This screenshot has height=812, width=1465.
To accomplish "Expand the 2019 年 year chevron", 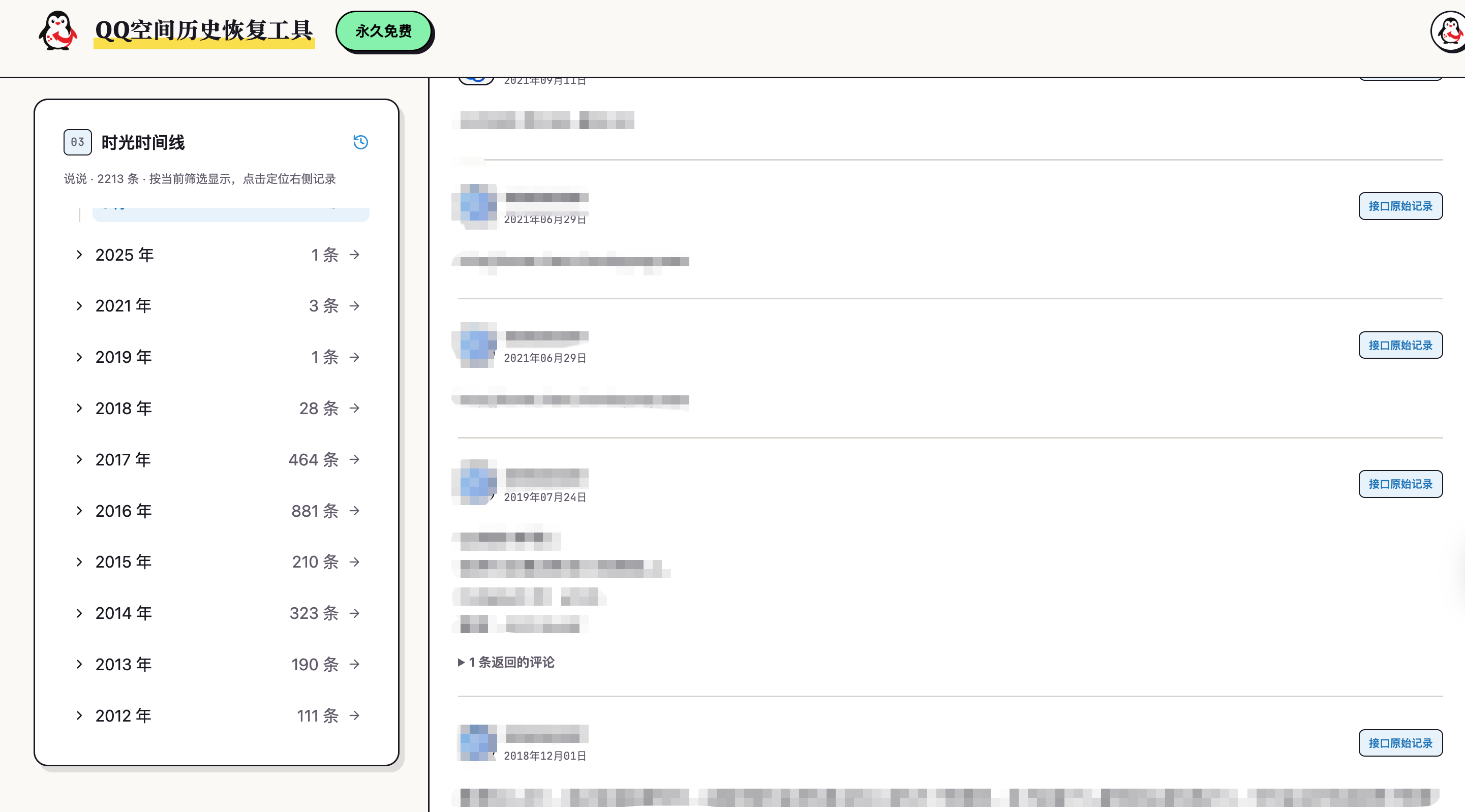I will (79, 357).
